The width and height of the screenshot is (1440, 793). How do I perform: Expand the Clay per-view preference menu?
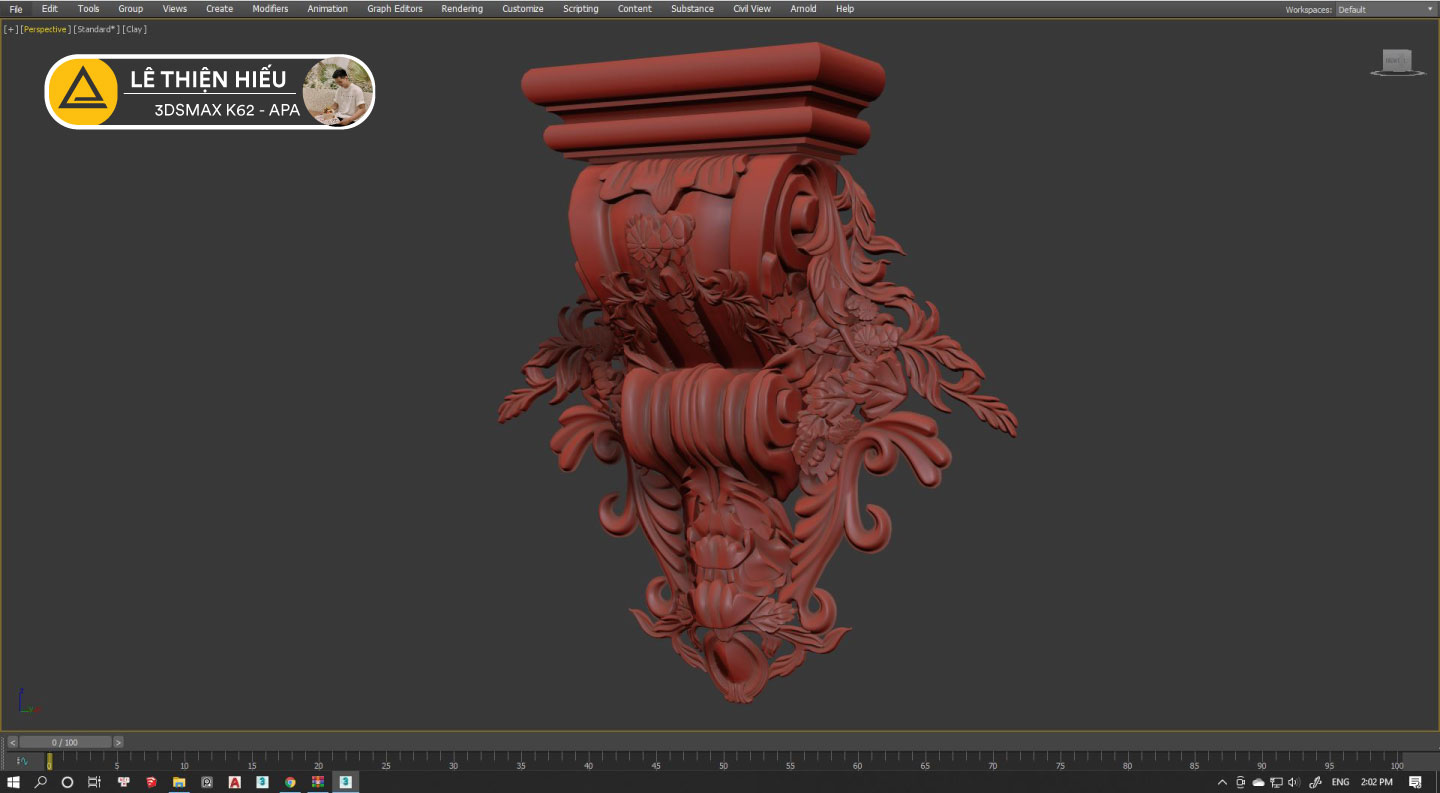134,29
